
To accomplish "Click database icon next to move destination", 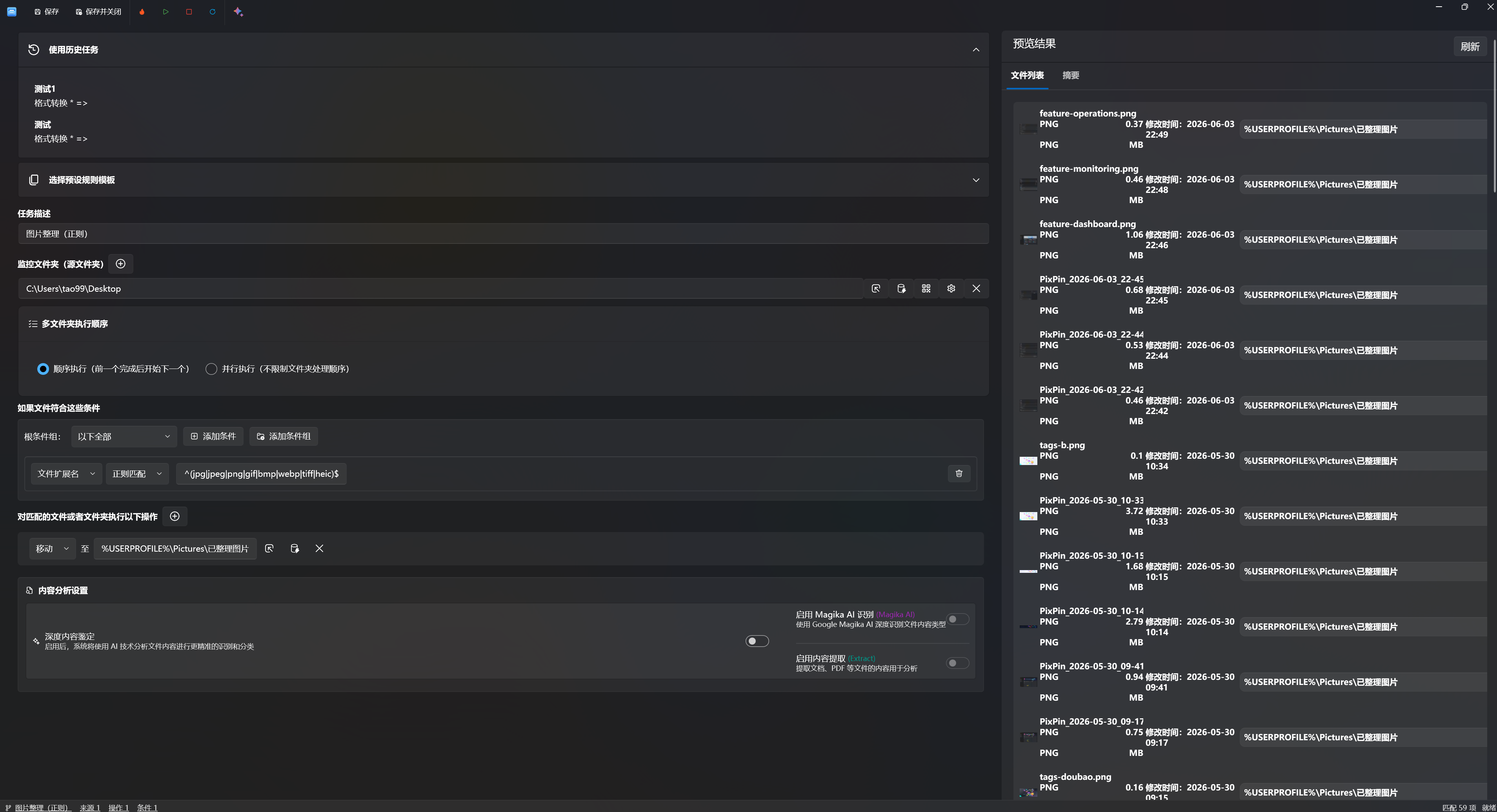I will click(295, 548).
